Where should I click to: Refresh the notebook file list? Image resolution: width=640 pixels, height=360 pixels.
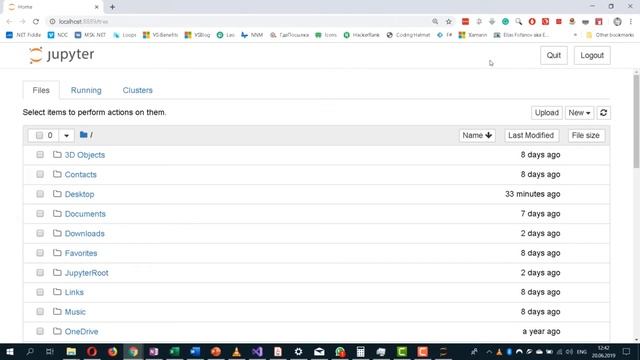(x=603, y=113)
